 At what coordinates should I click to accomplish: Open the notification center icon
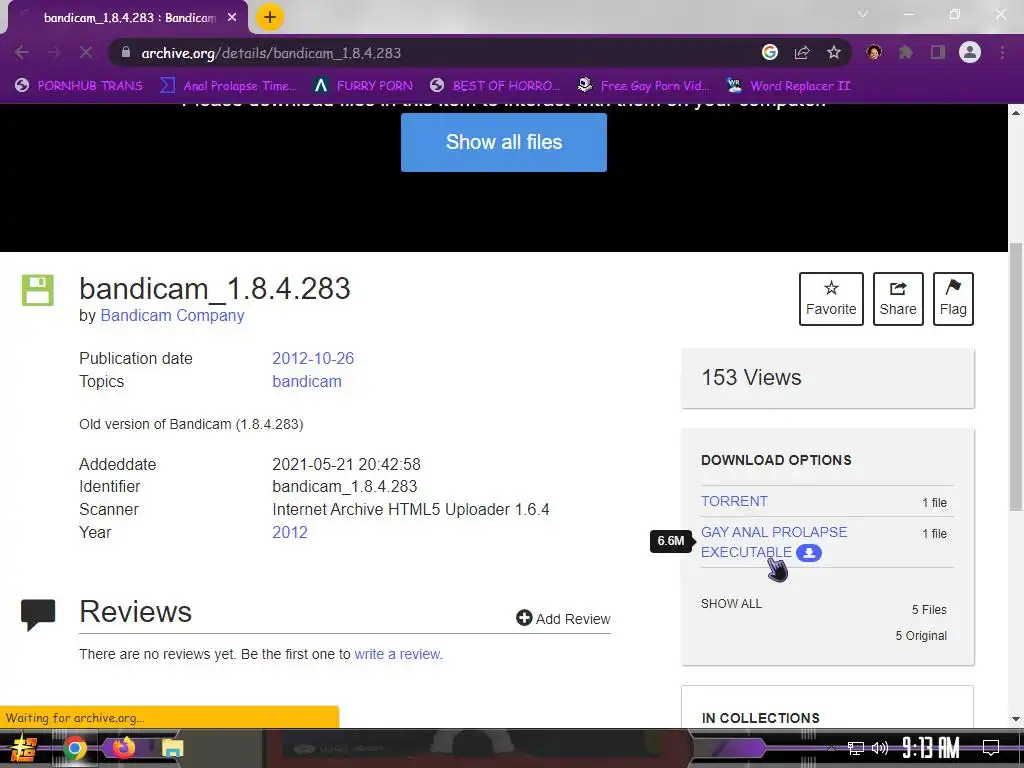[991, 747]
